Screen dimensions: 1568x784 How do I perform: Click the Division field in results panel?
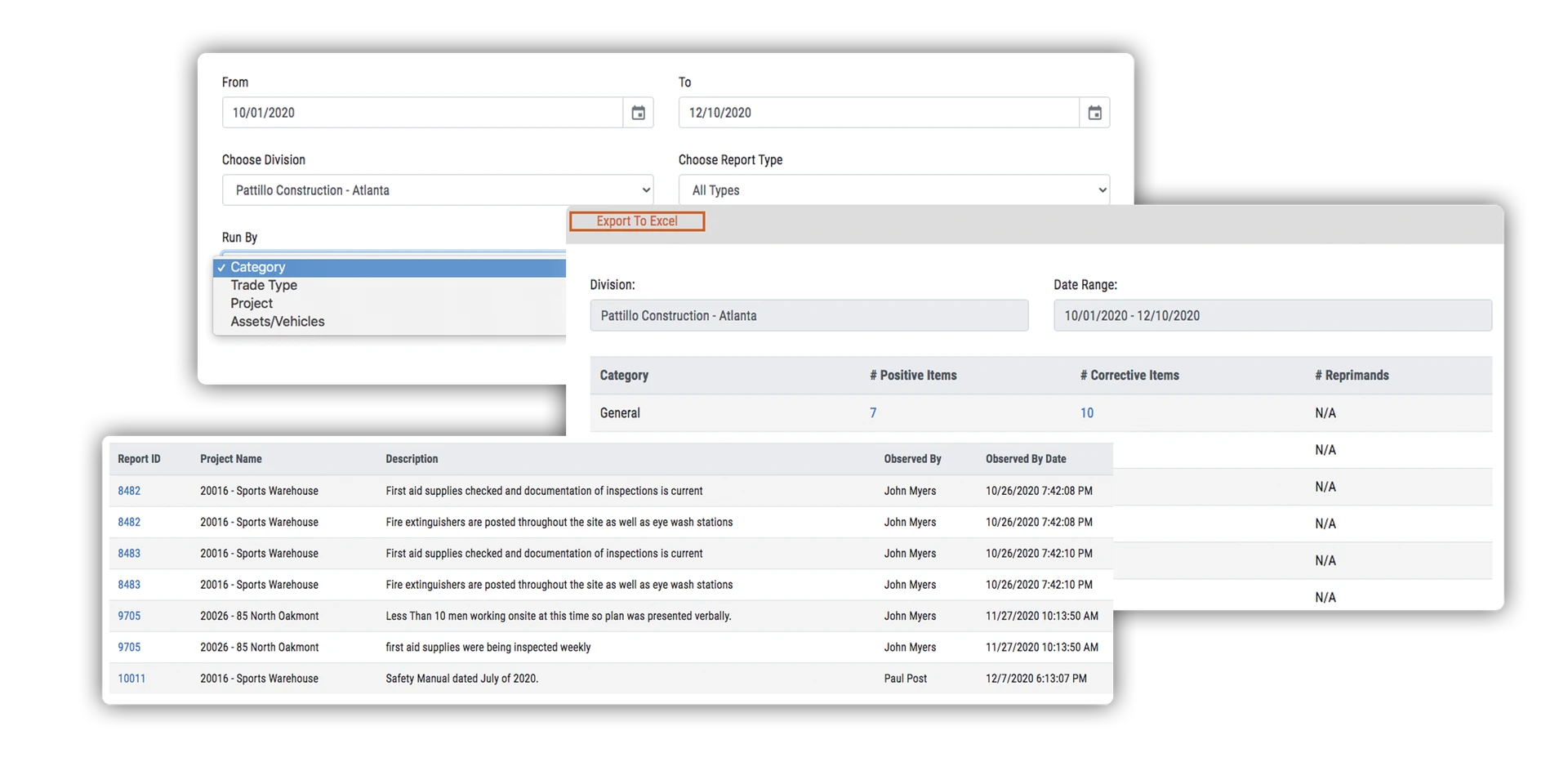tap(809, 315)
